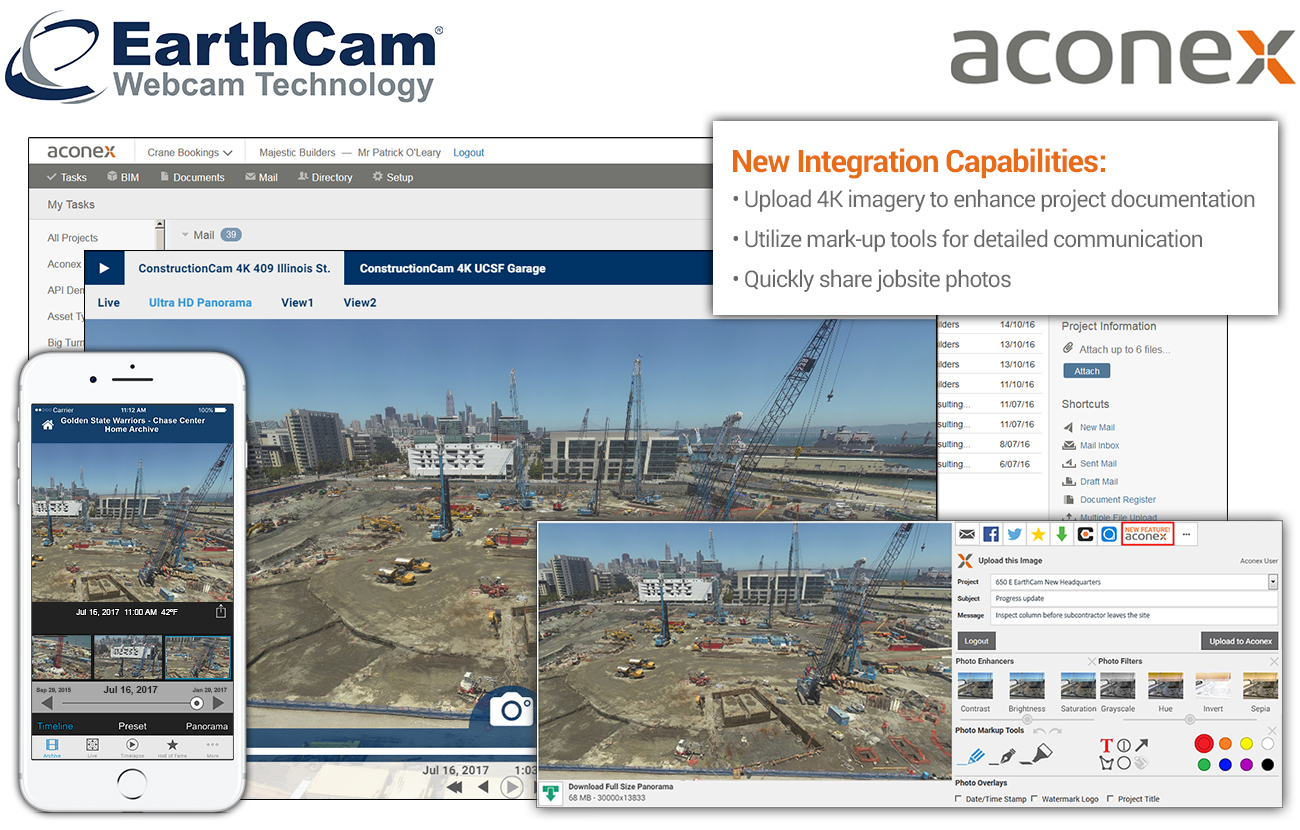1300x830 pixels.
Task: Open the Directory menu
Action: click(325, 177)
